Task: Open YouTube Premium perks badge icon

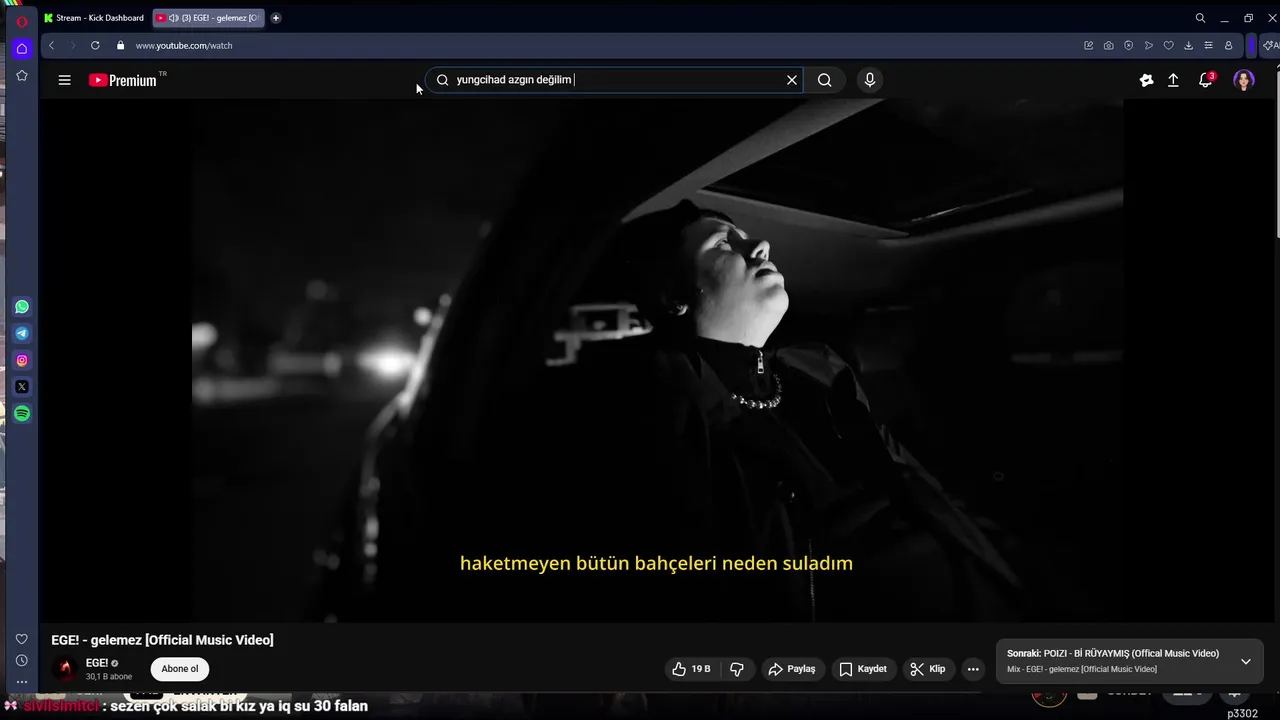Action: (x=1146, y=80)
